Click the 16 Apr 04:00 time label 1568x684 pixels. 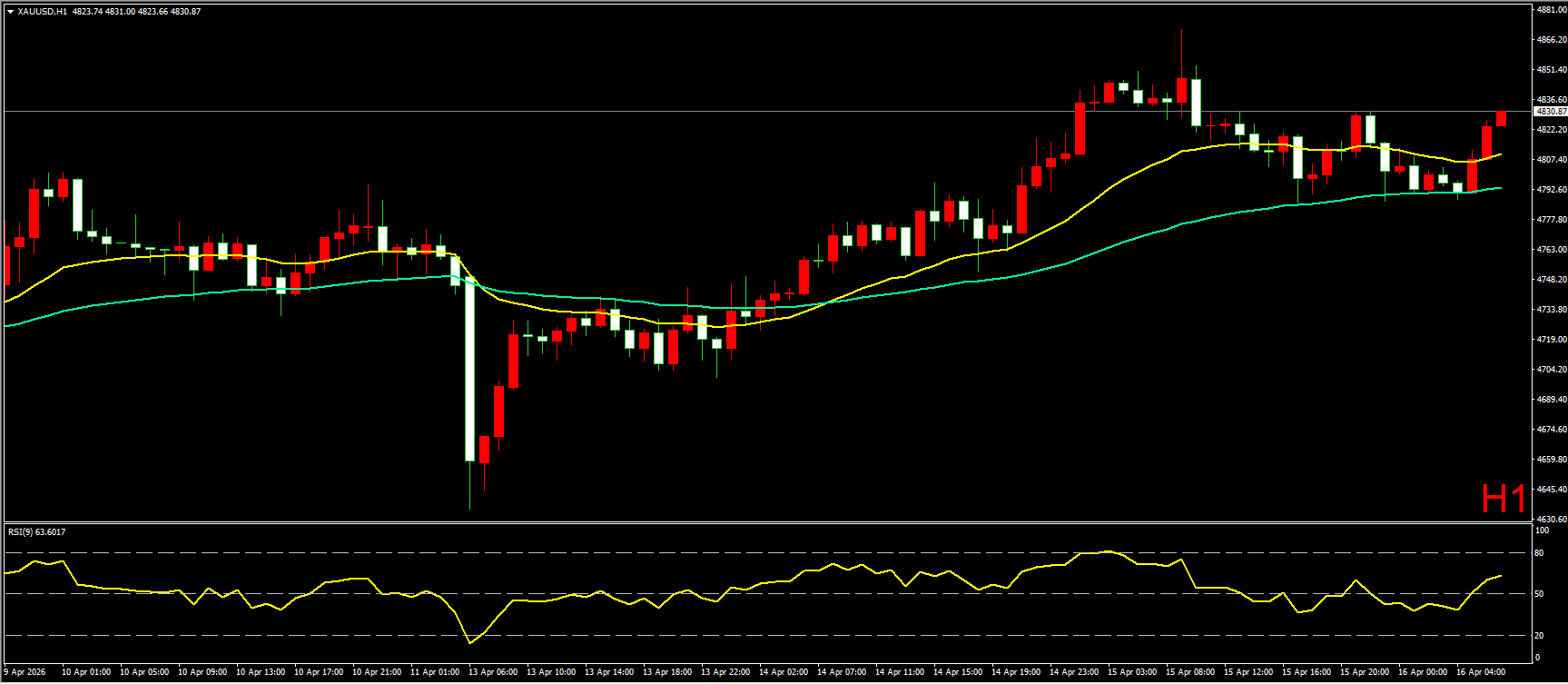pos(1481,672)
